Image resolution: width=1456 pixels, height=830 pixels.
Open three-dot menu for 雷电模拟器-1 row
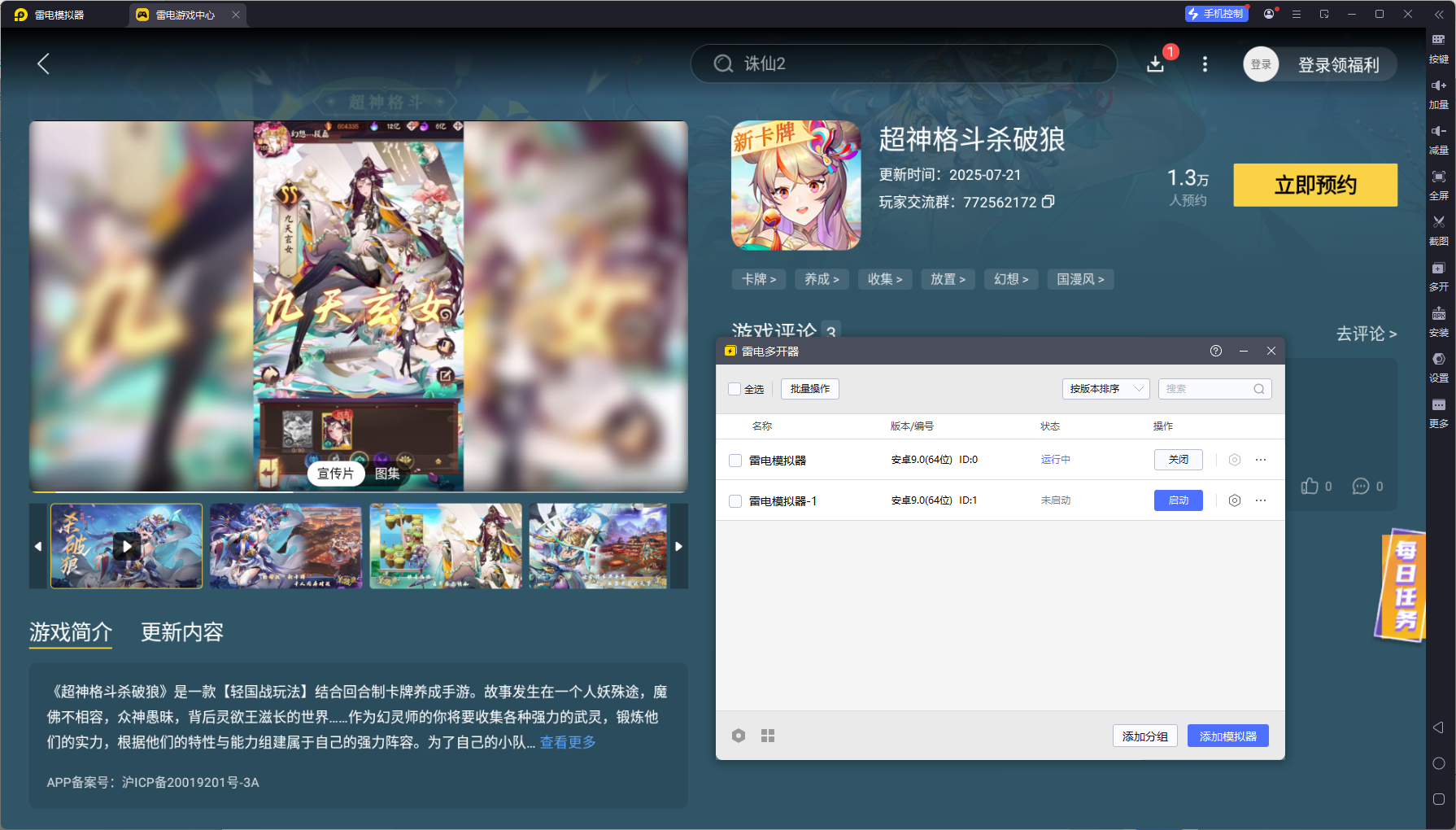[x=1261, y=500]
